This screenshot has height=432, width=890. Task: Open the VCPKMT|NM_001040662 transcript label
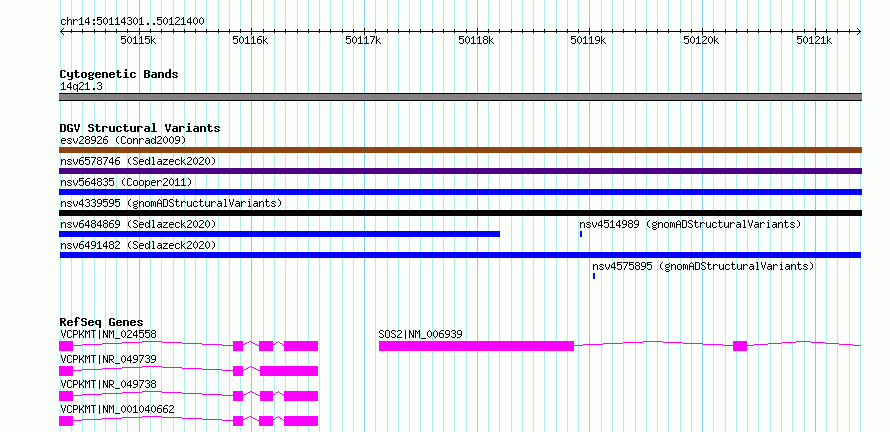[x=117, y=409]
